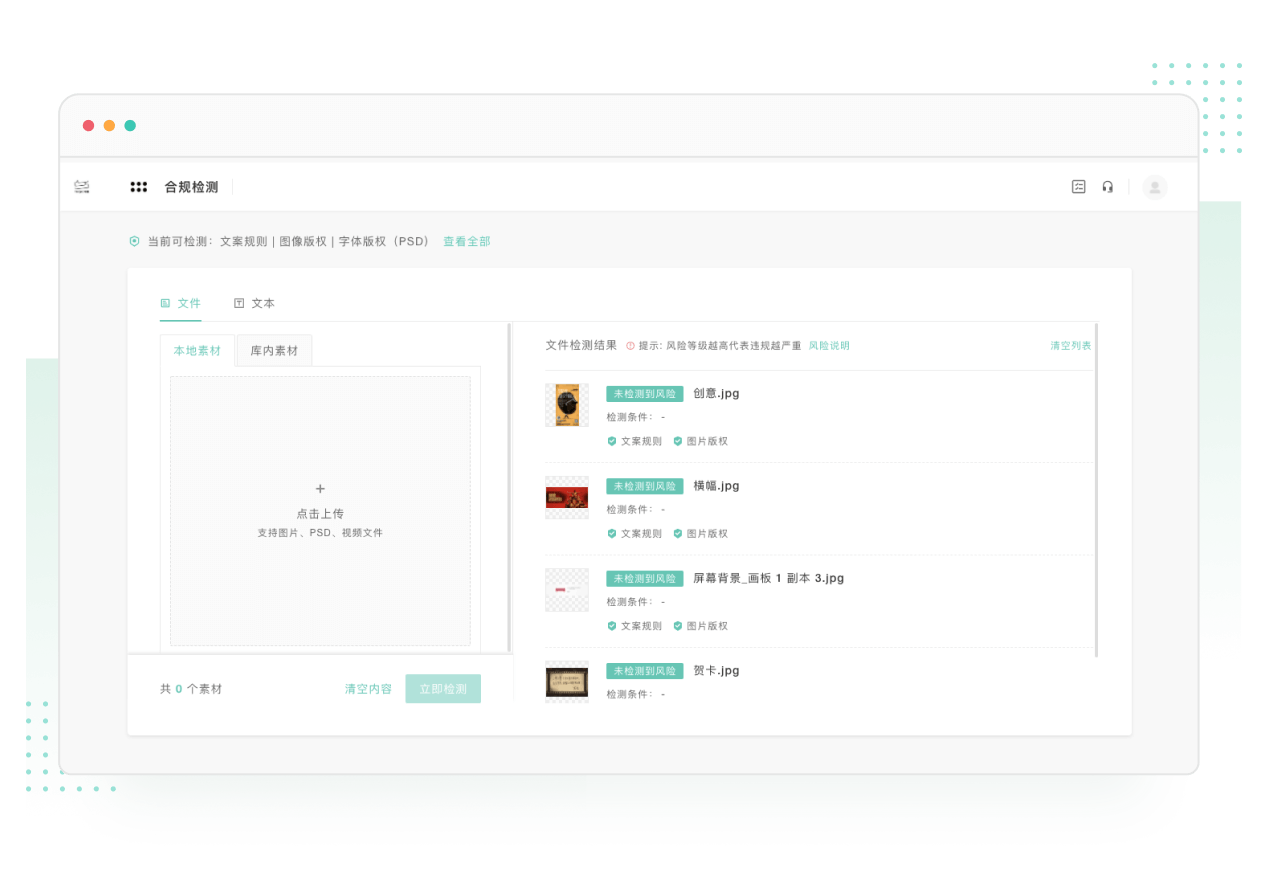Click the results list vertical scrollbar
The height and width of the screenshot is (880, 1280).
point(1097,490)
